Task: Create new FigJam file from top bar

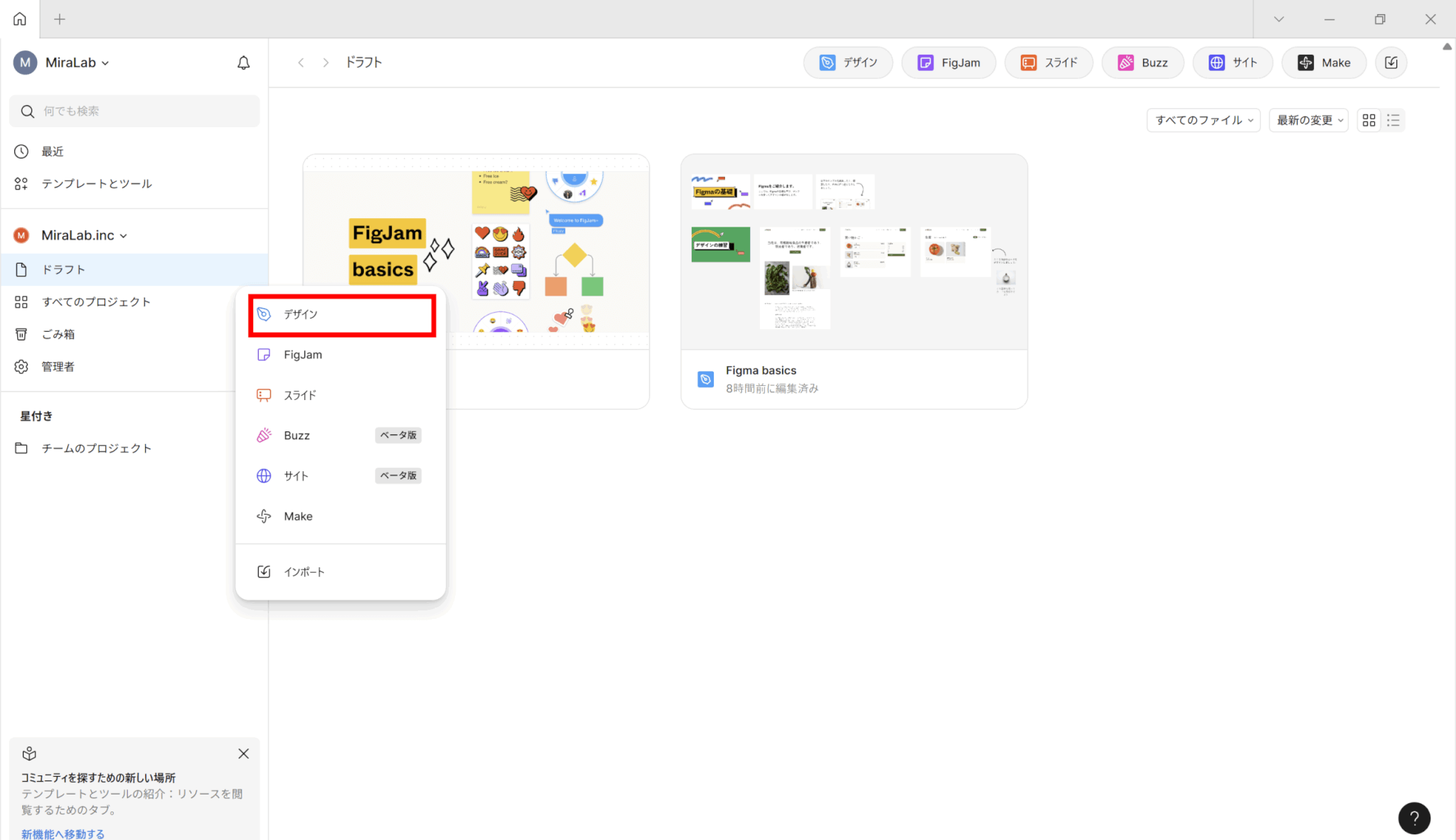Action: (948, 63)
